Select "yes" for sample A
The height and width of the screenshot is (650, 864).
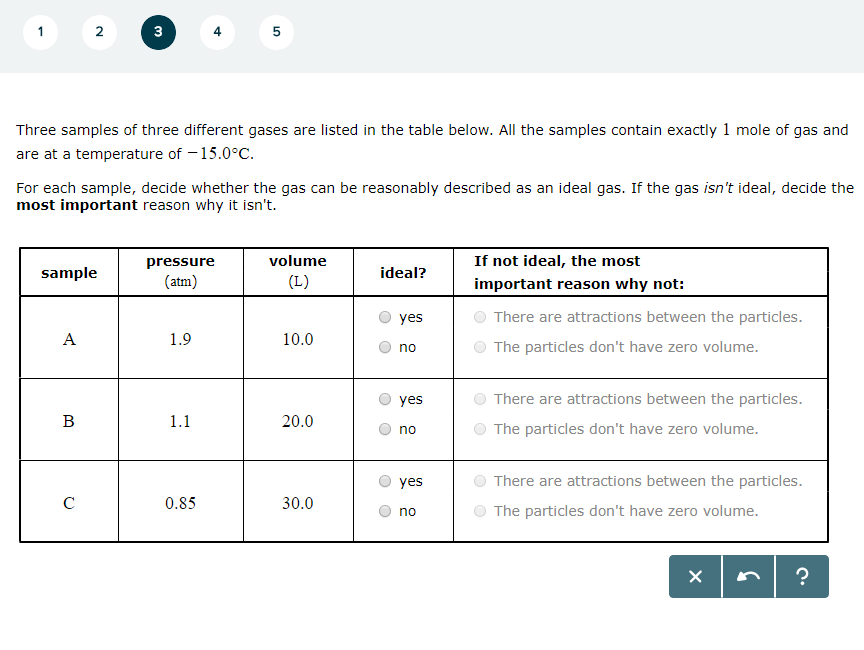tap(384, 317)
